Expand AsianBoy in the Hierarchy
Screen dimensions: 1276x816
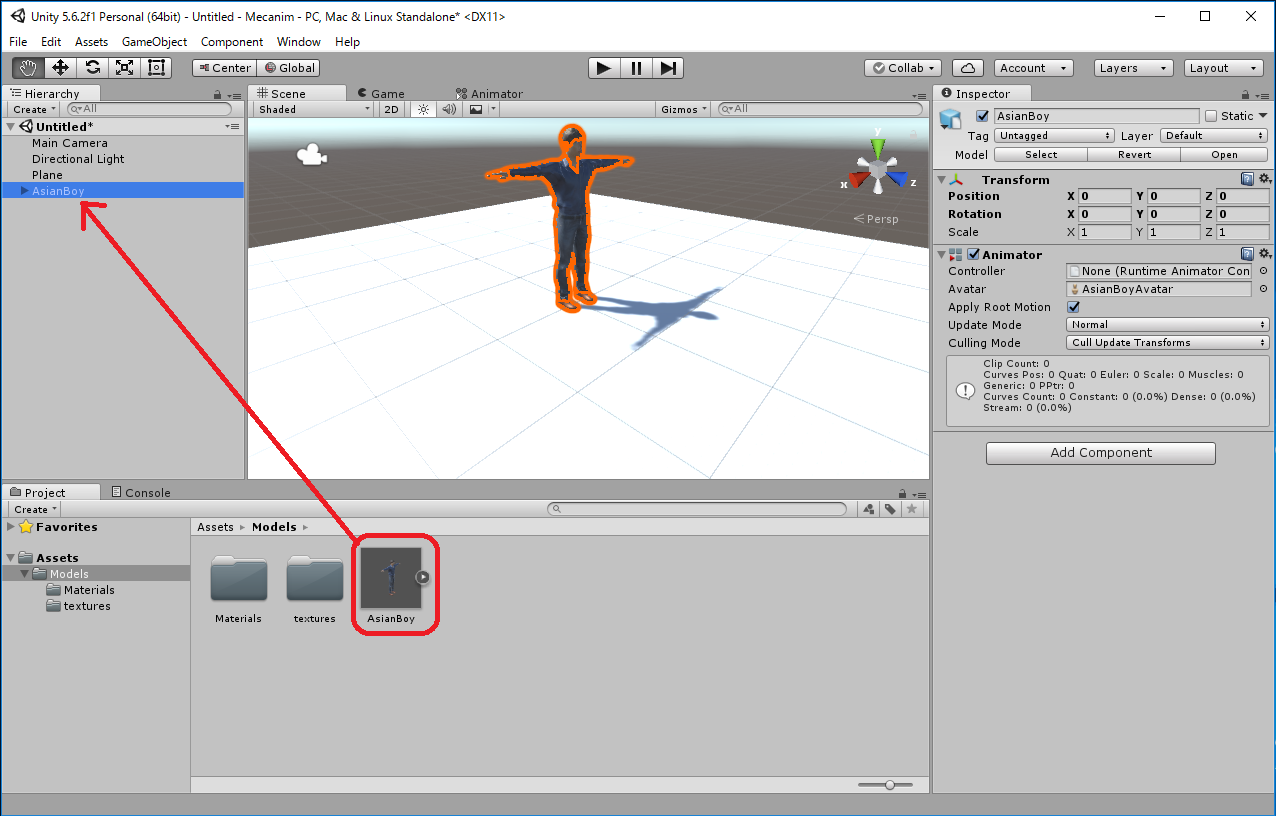point(25,191)
